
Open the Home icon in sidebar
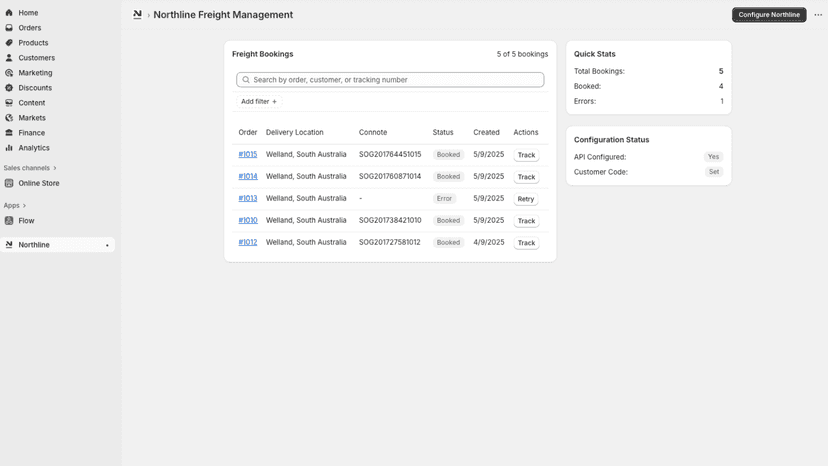(x=9, y=13)
